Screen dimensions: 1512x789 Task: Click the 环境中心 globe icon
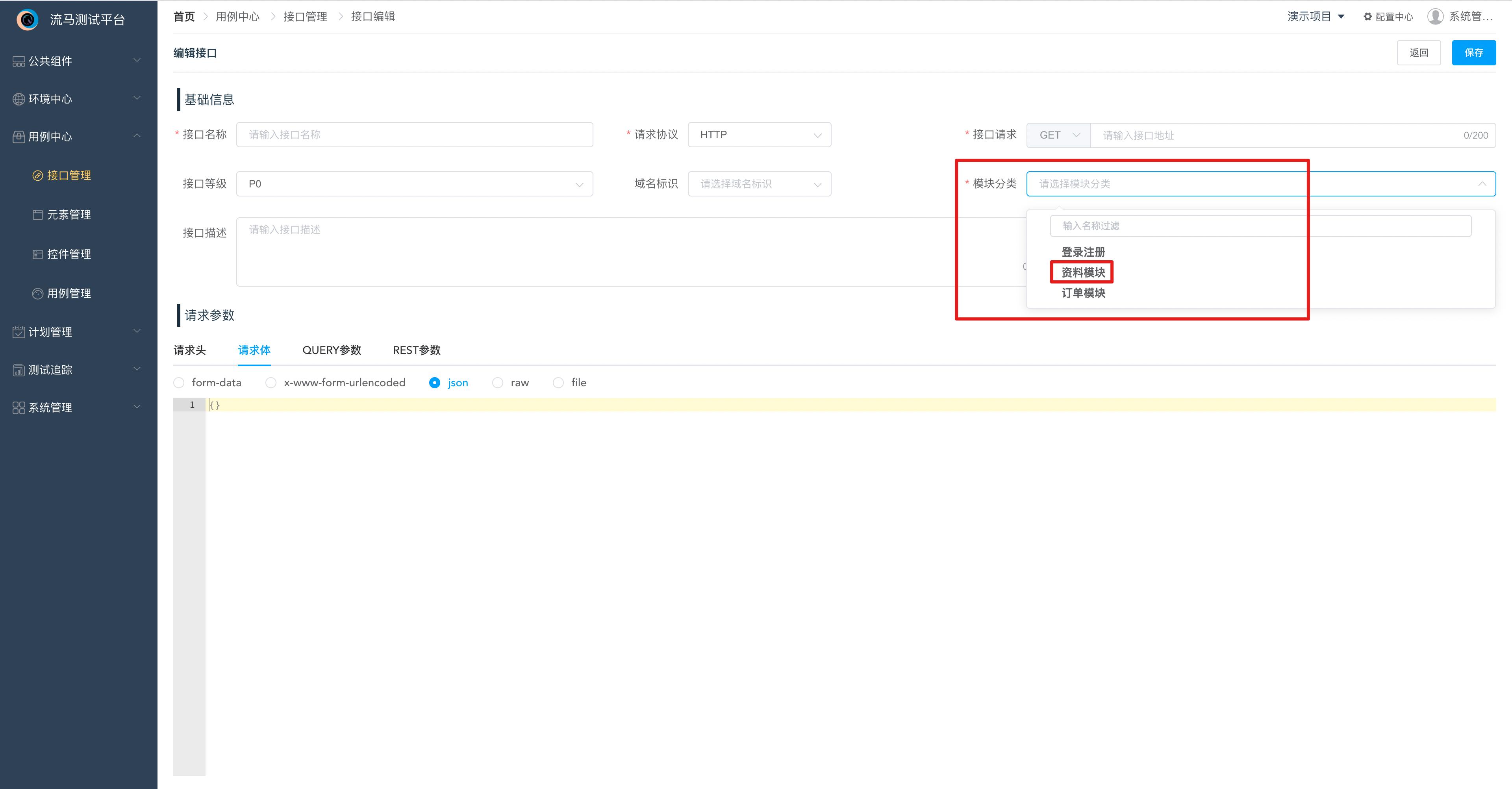(x=19, y=98)
